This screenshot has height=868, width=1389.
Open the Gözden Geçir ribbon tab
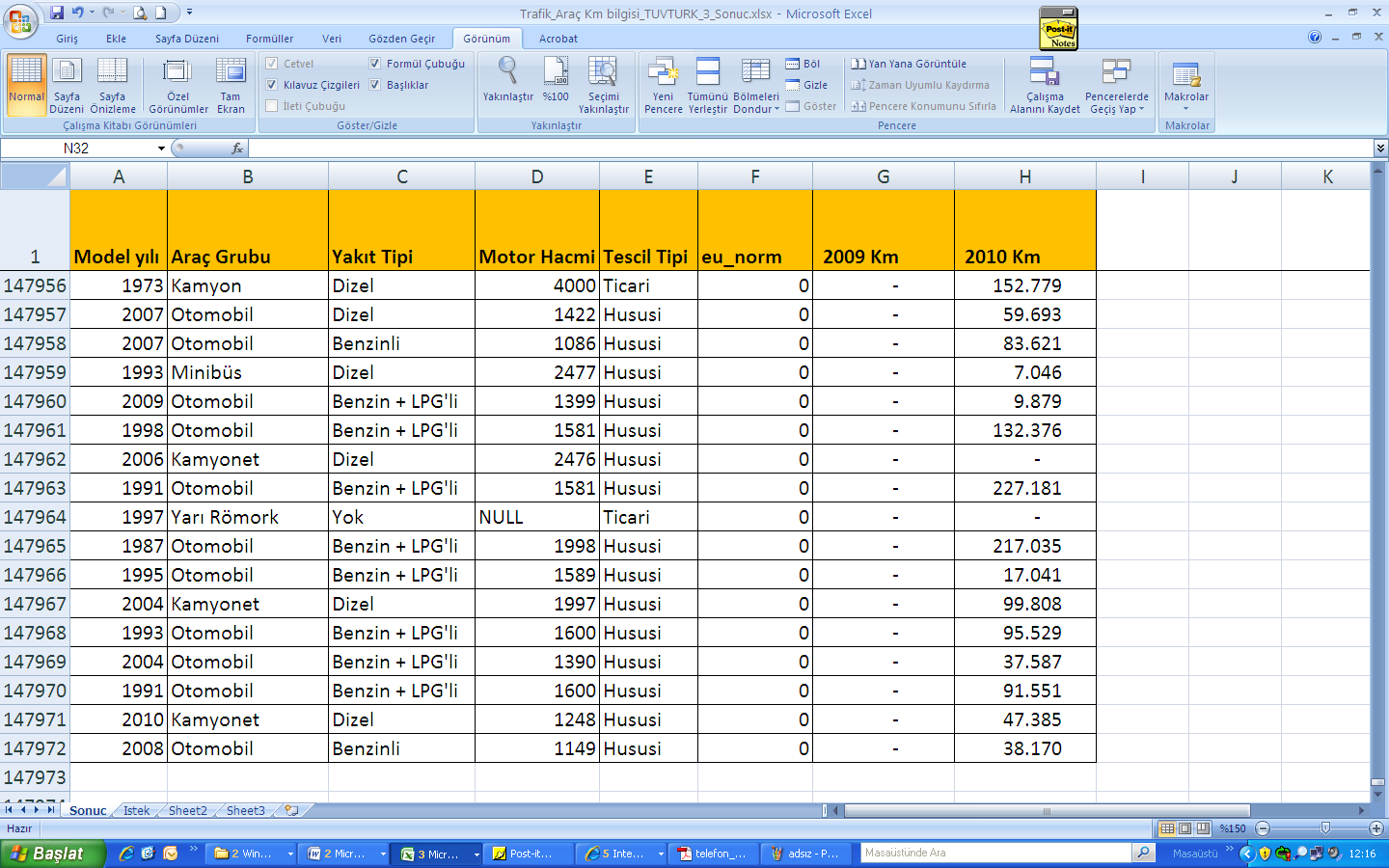(x=402, y=39)
